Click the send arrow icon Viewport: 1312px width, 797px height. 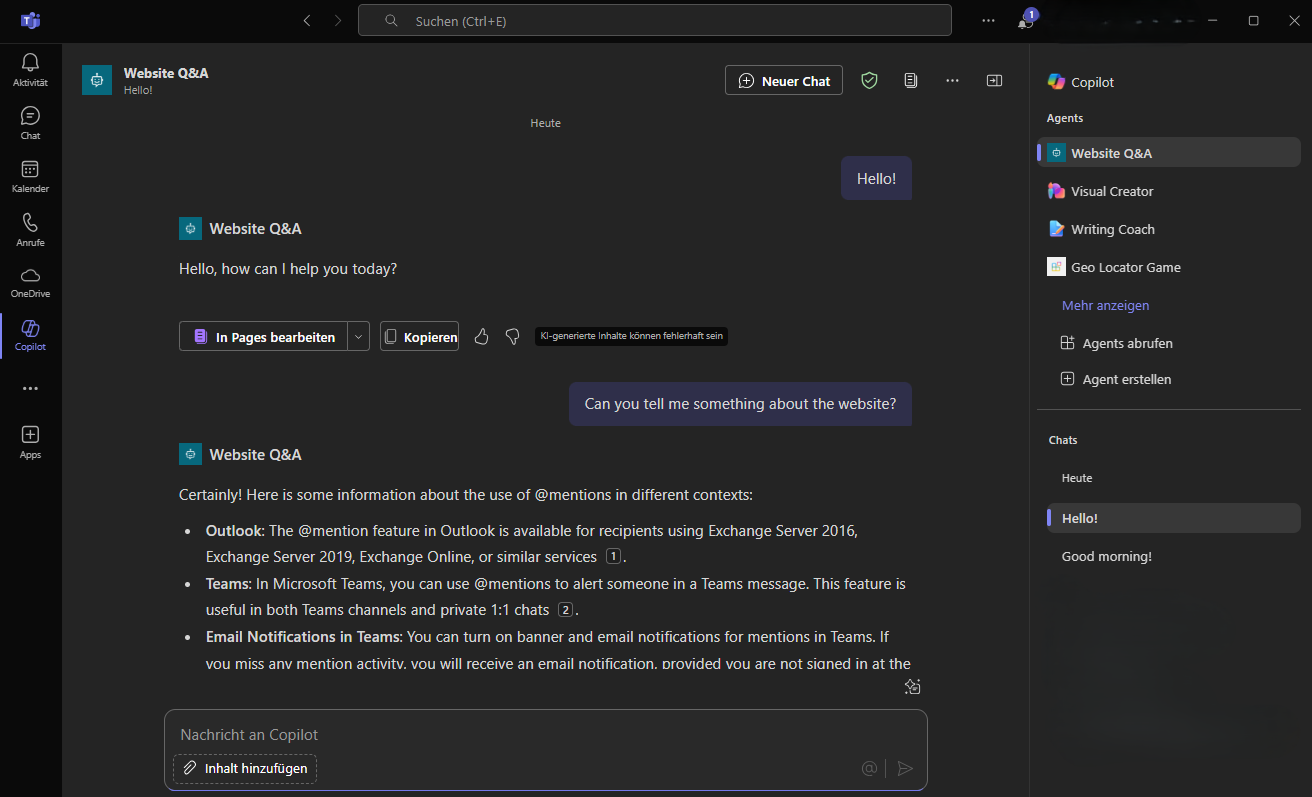905,768
